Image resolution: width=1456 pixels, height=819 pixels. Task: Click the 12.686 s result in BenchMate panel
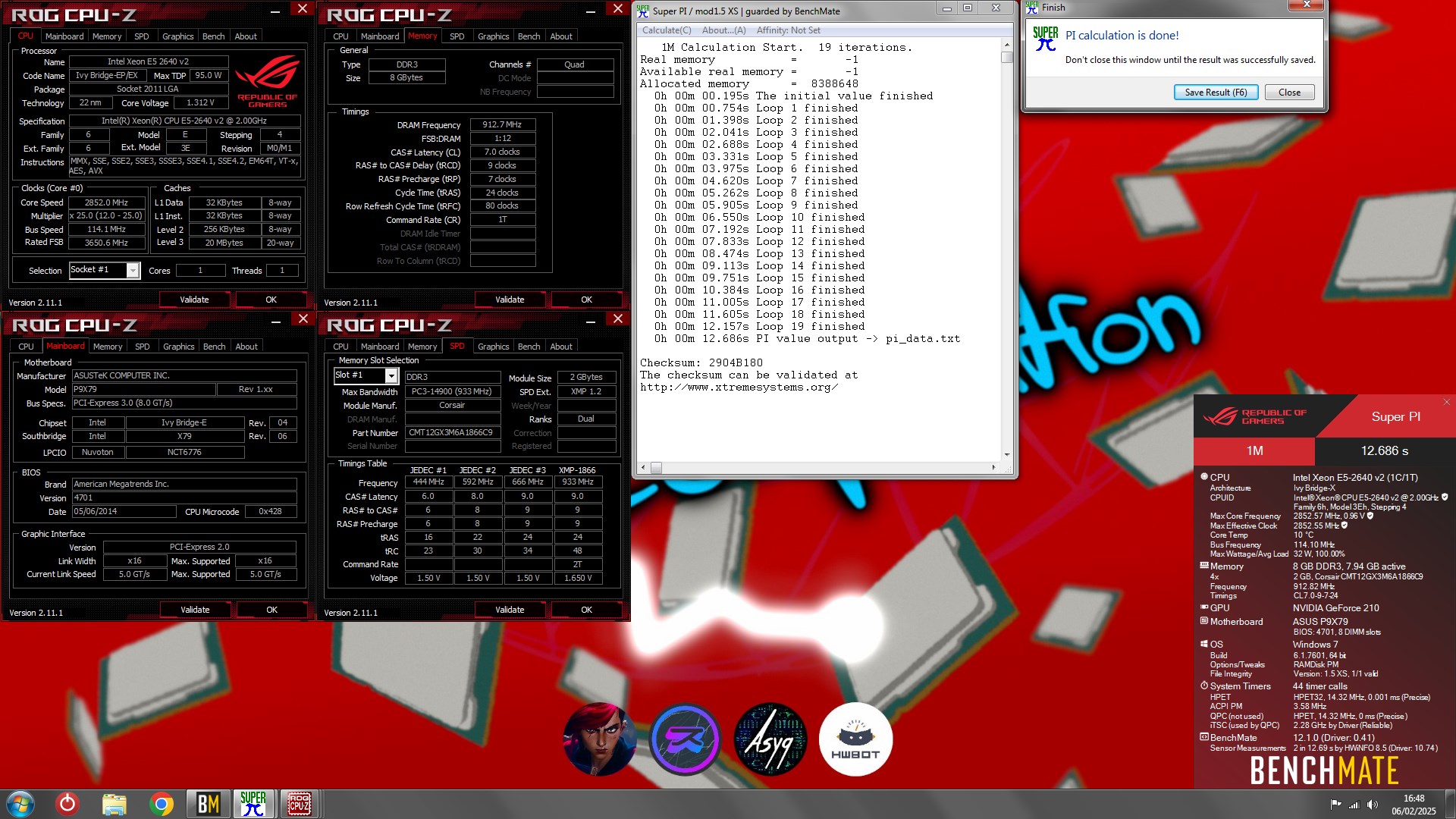pyautogui.click(x=1385, y=450)
